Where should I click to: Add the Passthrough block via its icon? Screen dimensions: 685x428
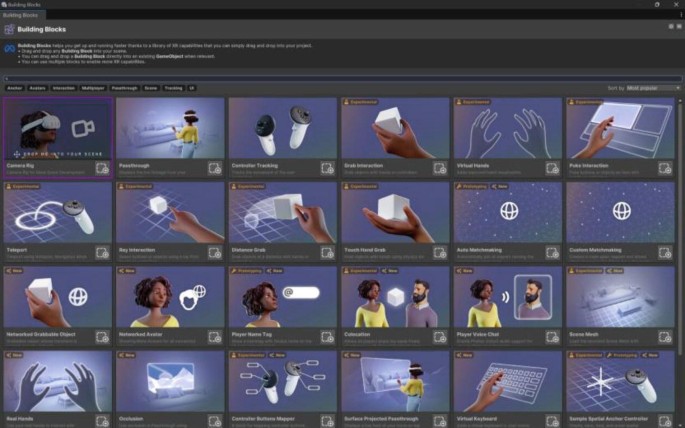(x=215, y=169)
